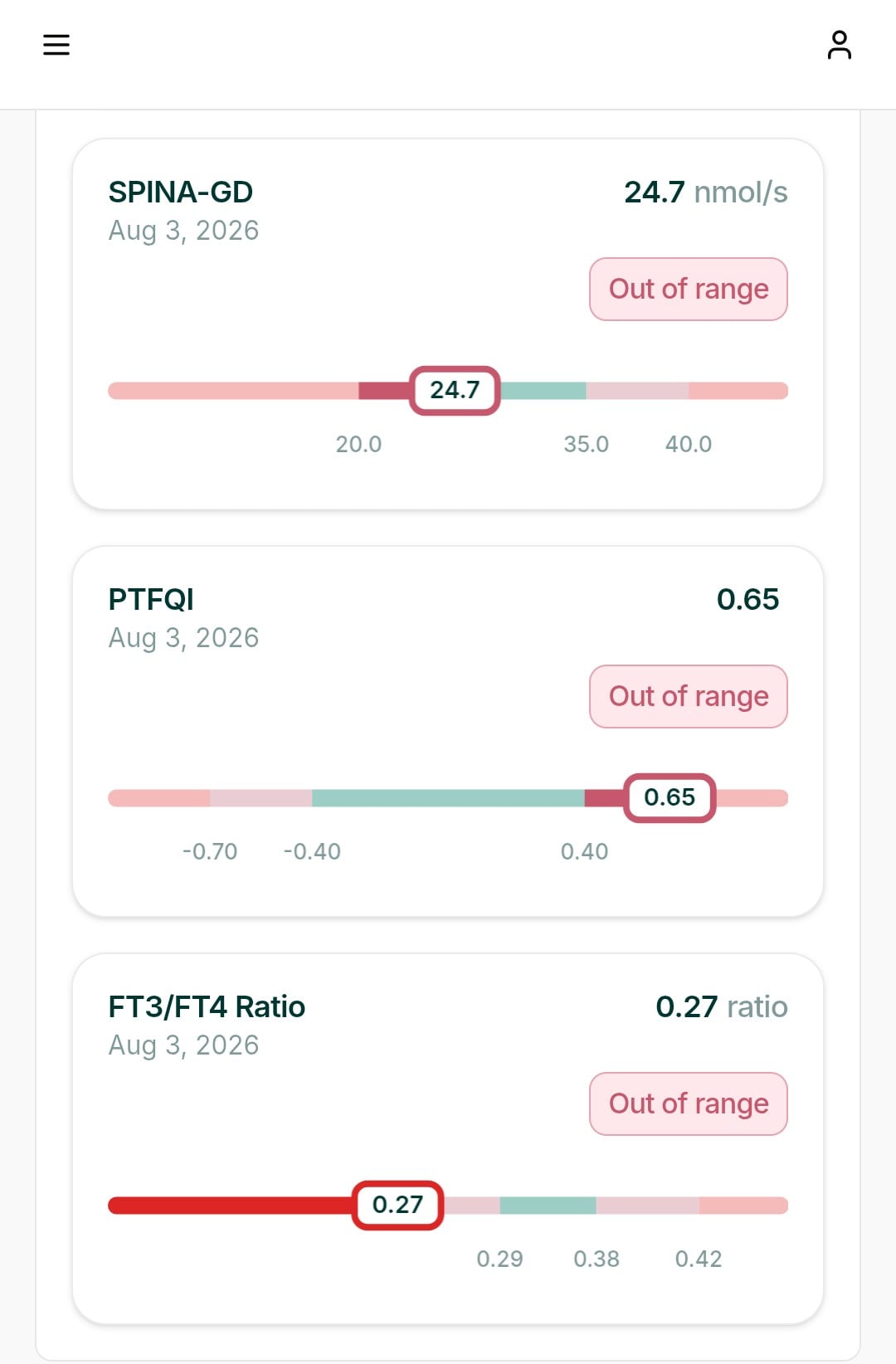Open the hamburger menu icon

click(x=56, y=45)
